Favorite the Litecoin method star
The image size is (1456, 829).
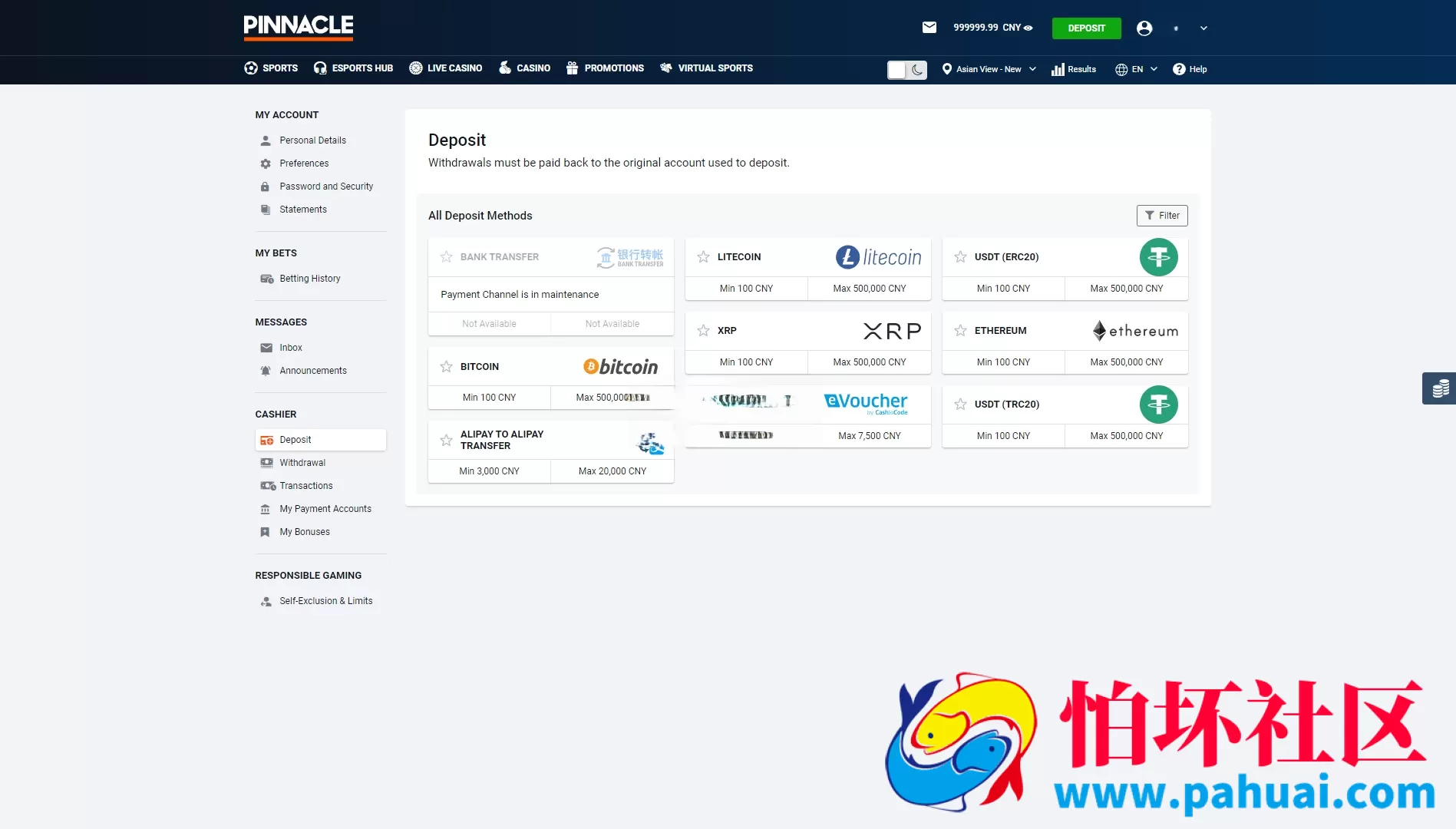click(703, 257)
